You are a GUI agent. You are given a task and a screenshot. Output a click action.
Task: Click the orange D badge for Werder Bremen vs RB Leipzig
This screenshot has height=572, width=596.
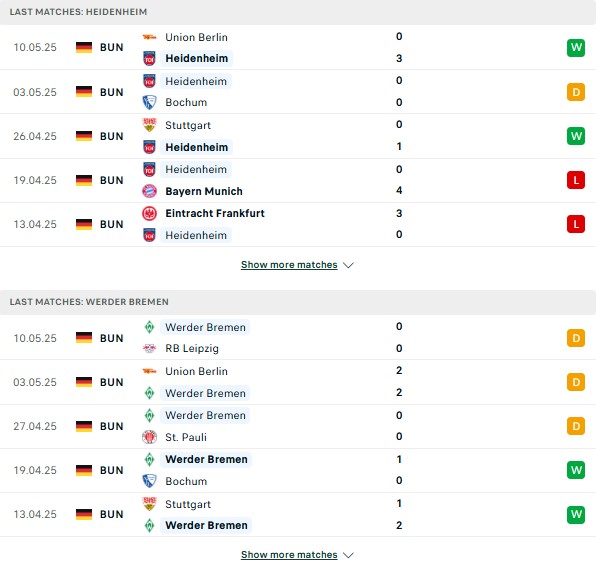[576, 338]
